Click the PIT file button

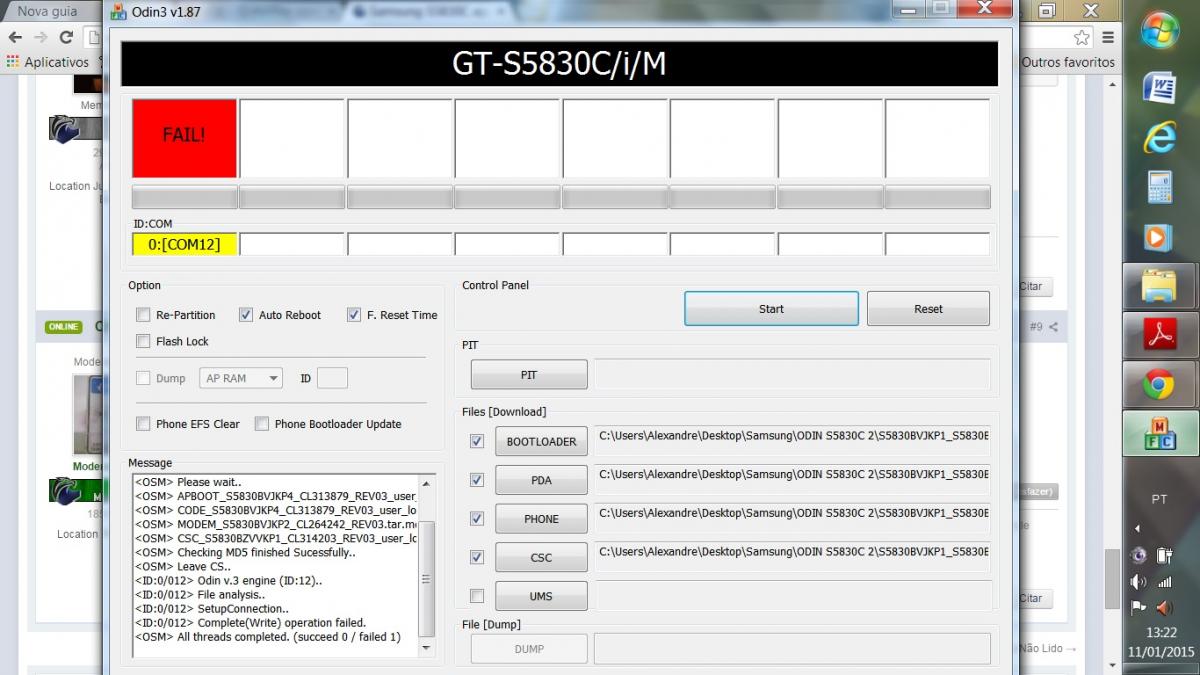tap(529, 375)
